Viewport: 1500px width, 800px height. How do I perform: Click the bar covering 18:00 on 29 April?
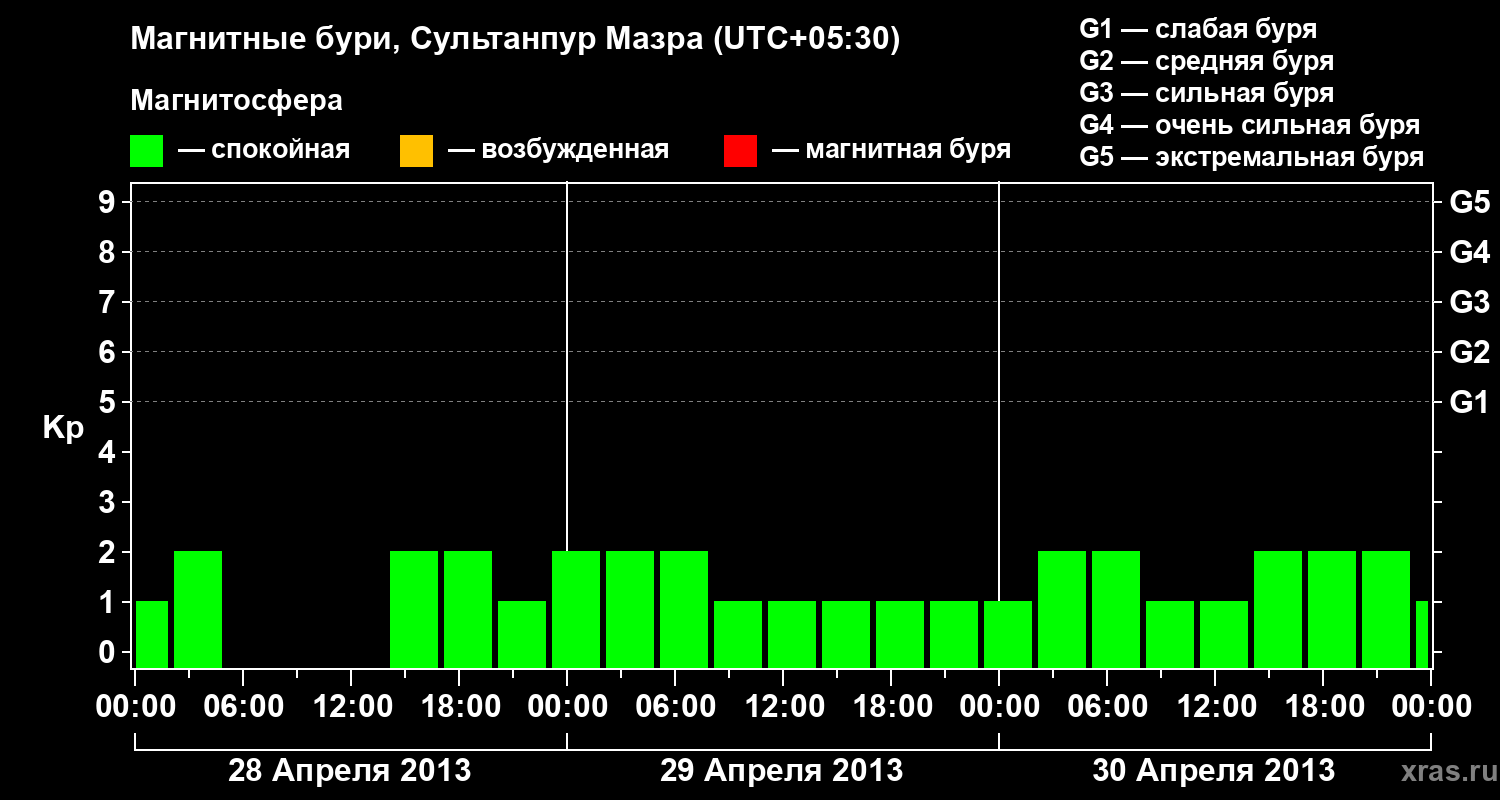[900, 634]
